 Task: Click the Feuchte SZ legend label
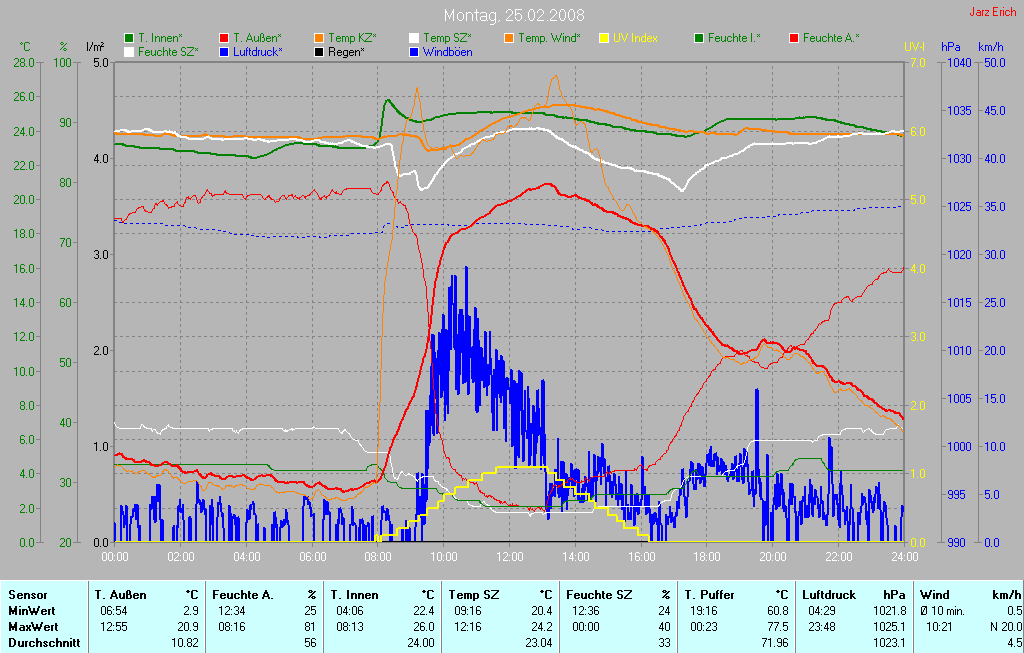point(168,51)
